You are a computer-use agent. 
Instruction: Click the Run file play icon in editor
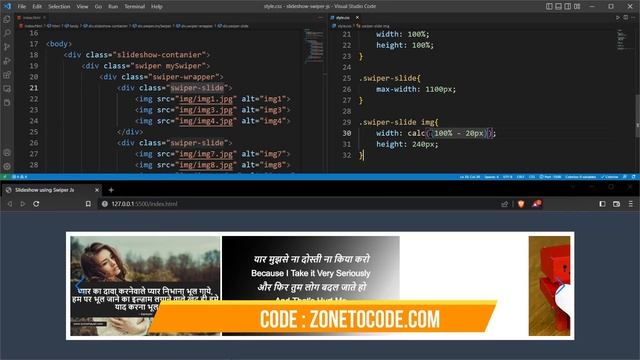click(x=618, y=18)
